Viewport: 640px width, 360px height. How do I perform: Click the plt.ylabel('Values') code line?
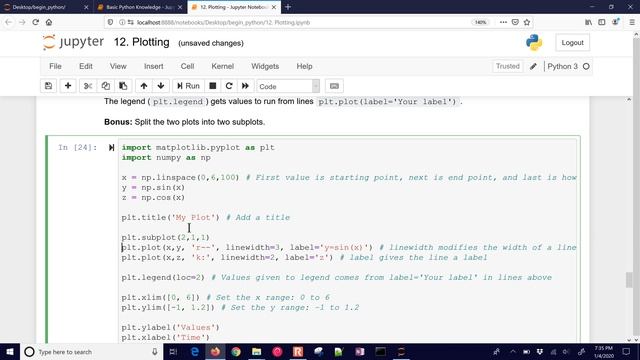[x=170, y=328]
